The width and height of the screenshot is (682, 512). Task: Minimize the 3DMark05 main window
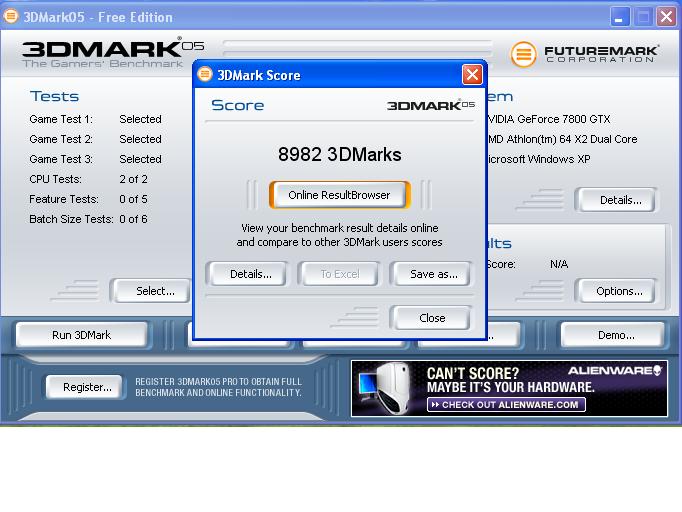[620, 17]
